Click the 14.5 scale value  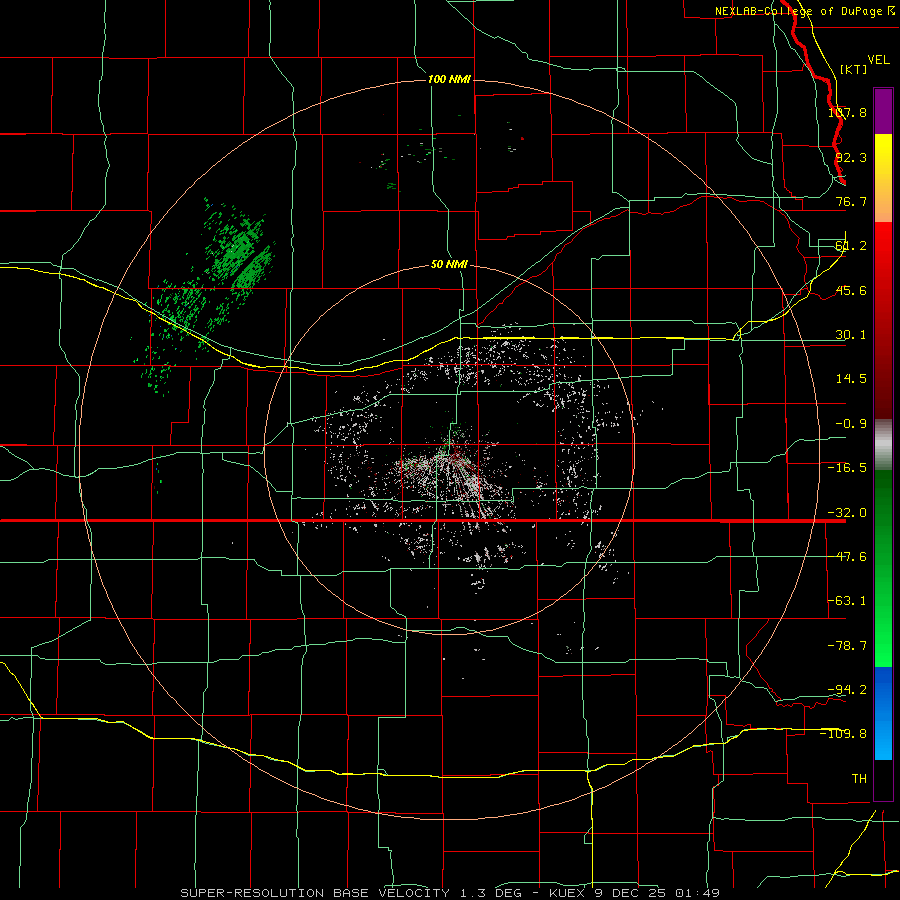(851, 379)
